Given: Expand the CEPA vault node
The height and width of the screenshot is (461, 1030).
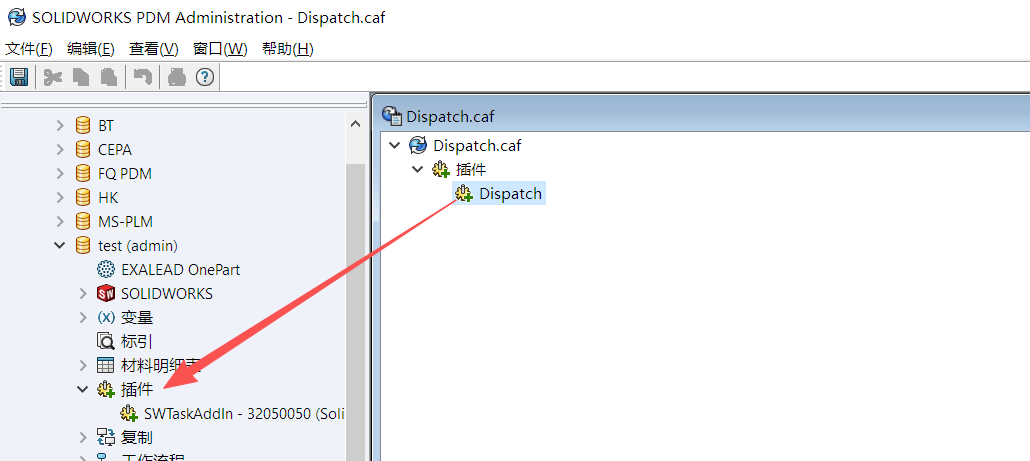Looking at the screenshot, I should coord(60,150).
